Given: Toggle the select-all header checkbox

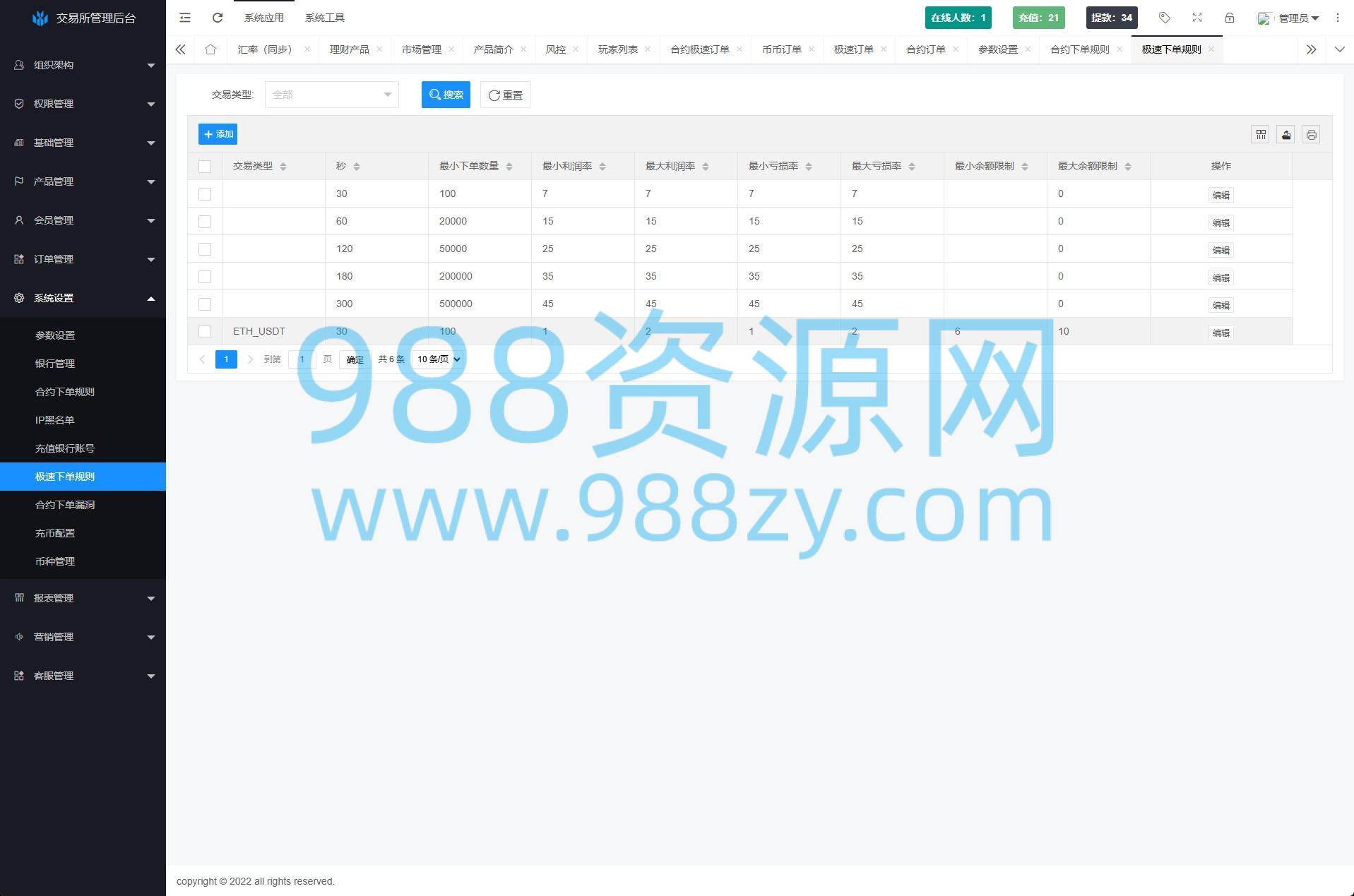Looking at the screenshot, I should point(205,167).
